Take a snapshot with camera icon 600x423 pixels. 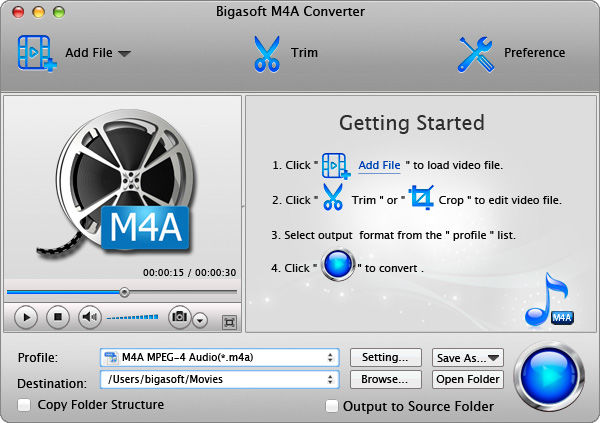pos(180,318)
